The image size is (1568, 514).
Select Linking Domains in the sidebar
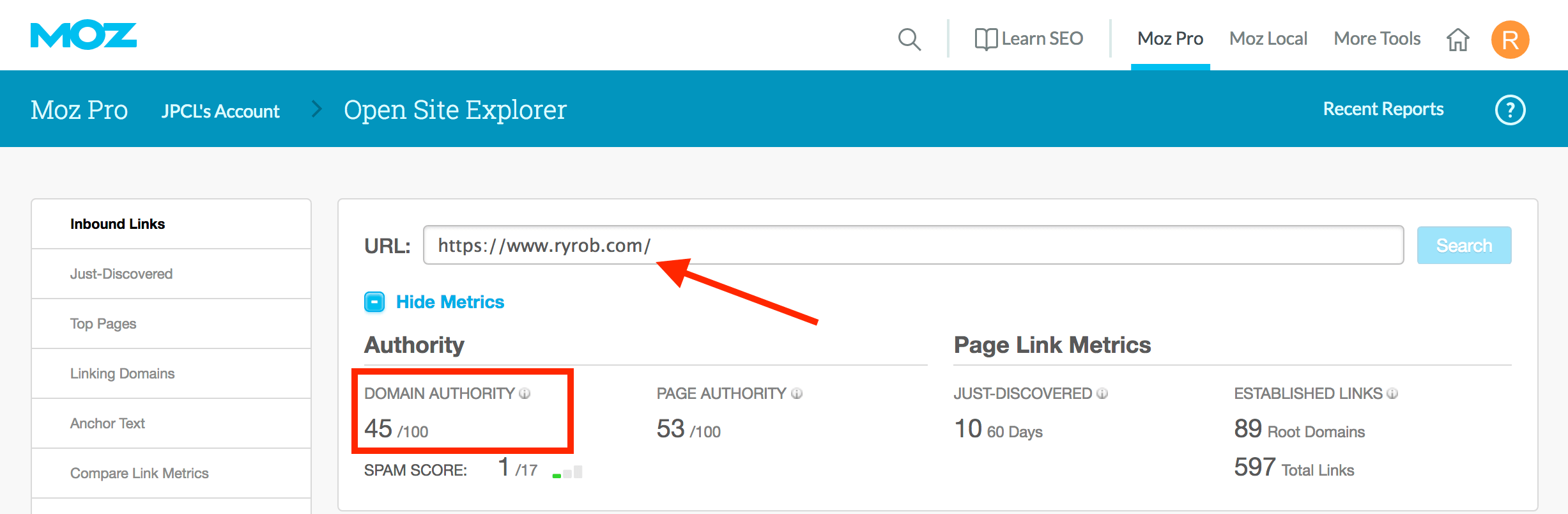122,373
